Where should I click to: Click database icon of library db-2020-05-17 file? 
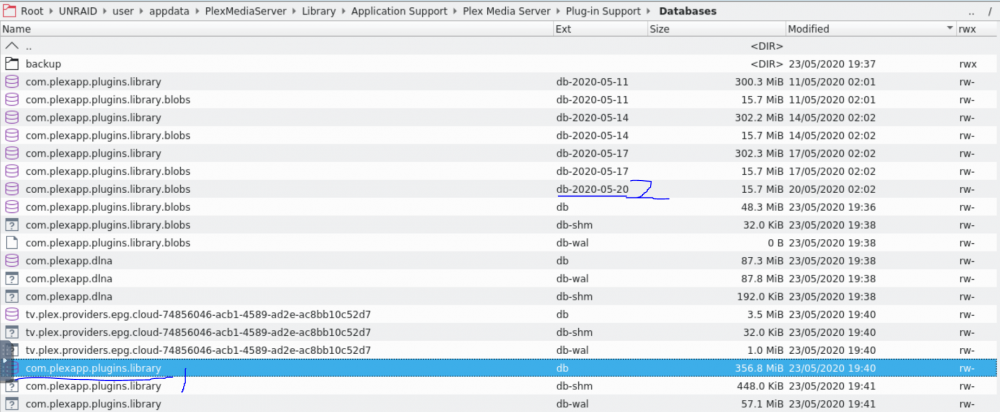click(x=11, y=153)
